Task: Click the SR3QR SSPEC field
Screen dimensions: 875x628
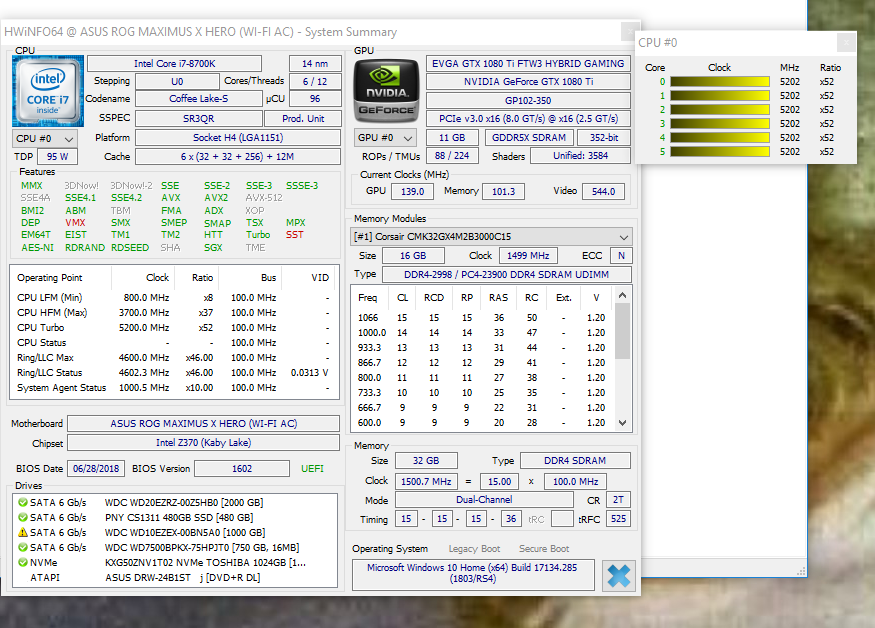Action: click(x=199, y=118)
